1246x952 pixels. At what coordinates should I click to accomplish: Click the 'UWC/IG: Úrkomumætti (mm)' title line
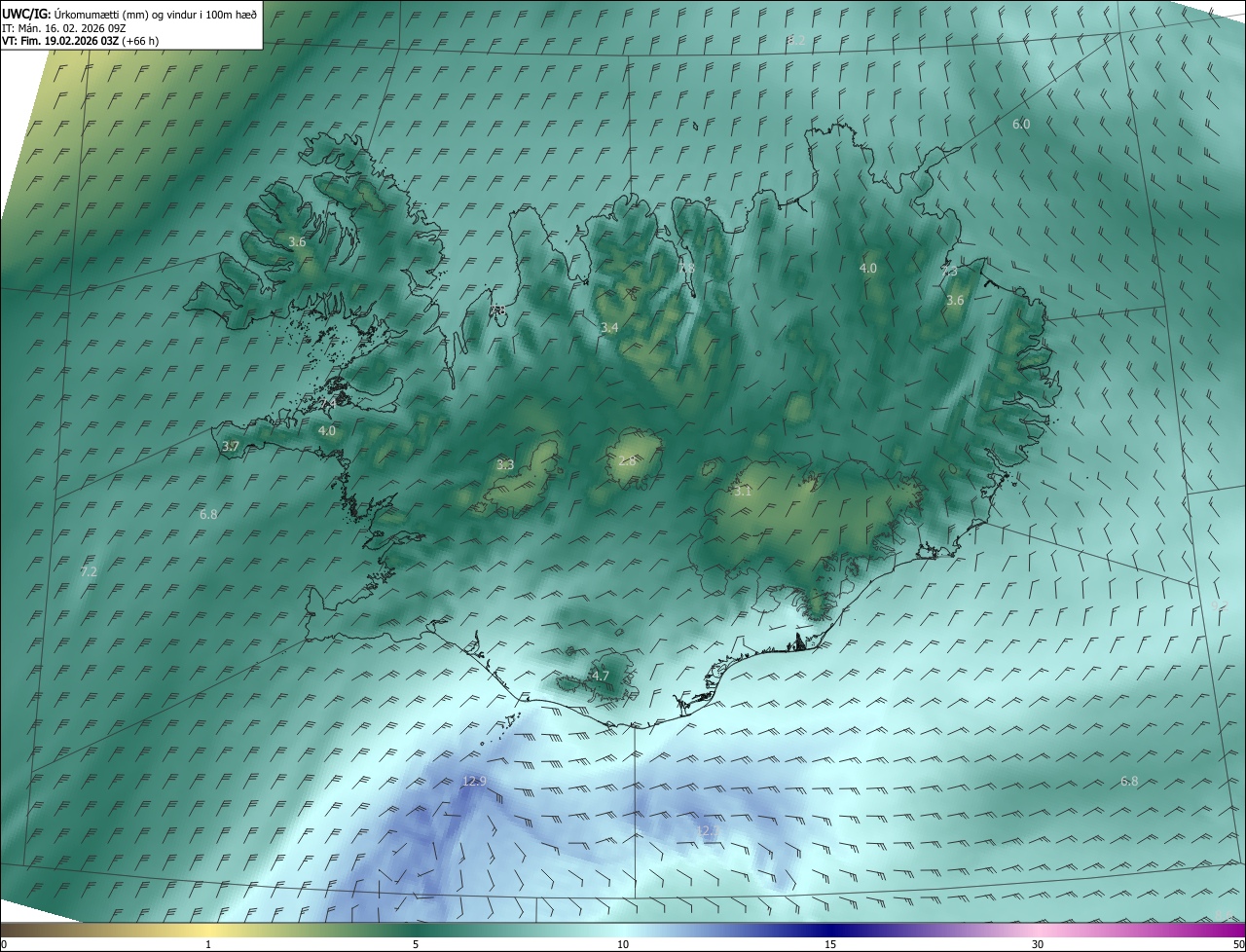129,14
